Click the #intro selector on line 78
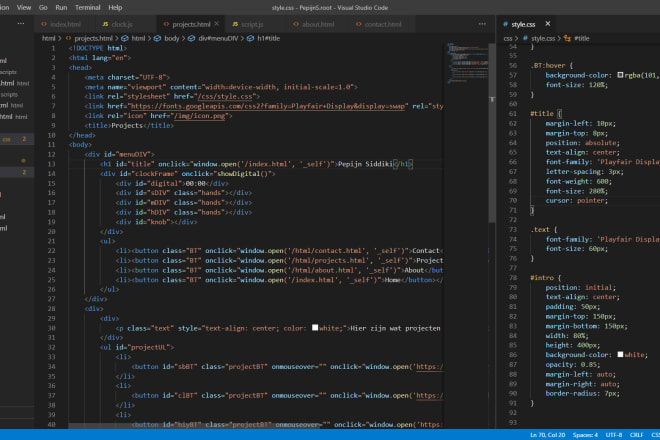 point(542,278)
